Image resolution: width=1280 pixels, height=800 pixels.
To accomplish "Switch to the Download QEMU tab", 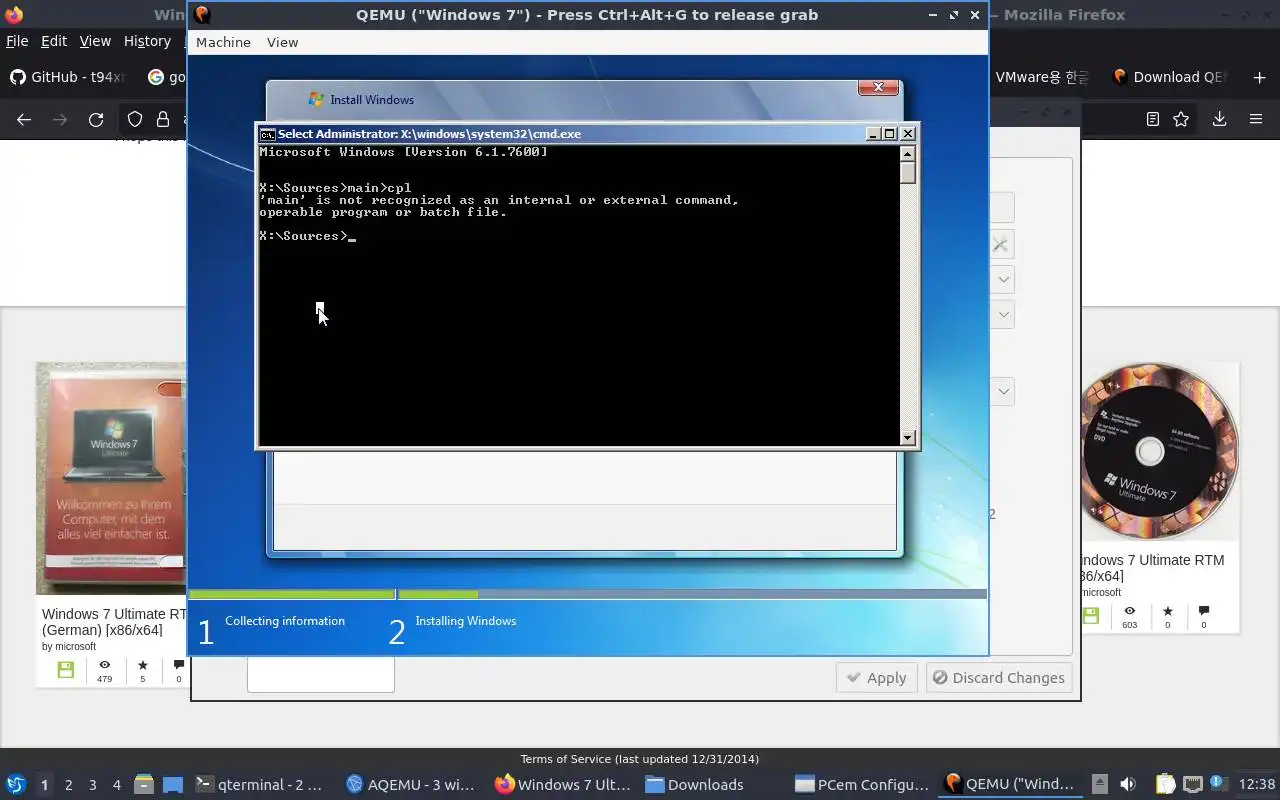I will coord(1168,77).
